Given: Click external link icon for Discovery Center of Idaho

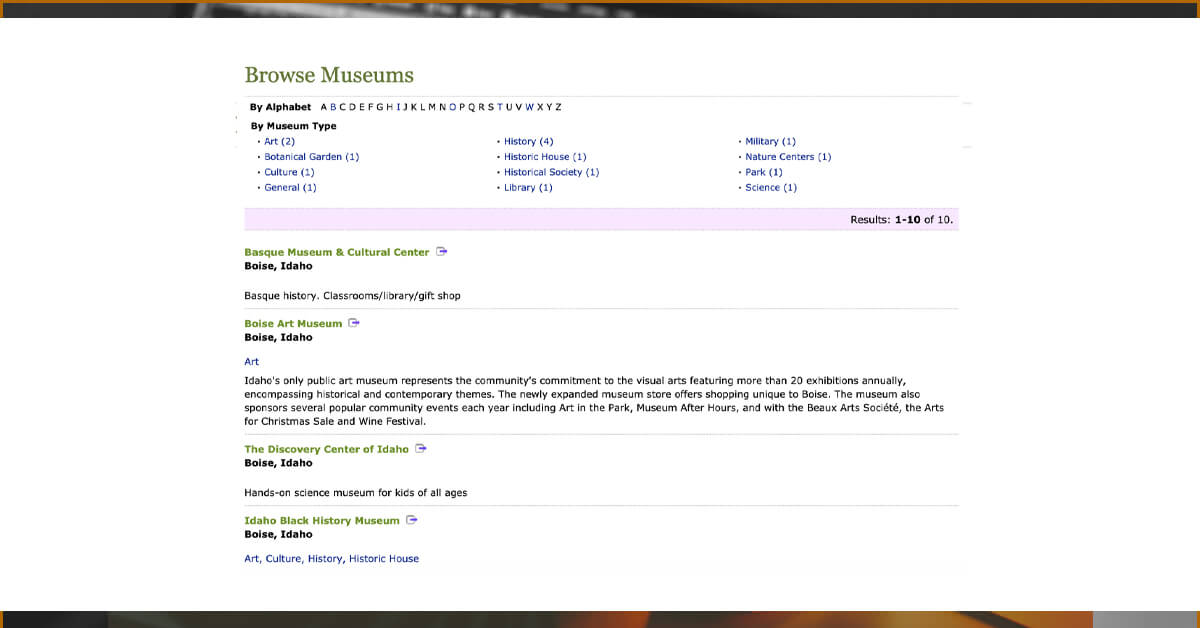Looking at the screenshot, I should click(421, 449).
